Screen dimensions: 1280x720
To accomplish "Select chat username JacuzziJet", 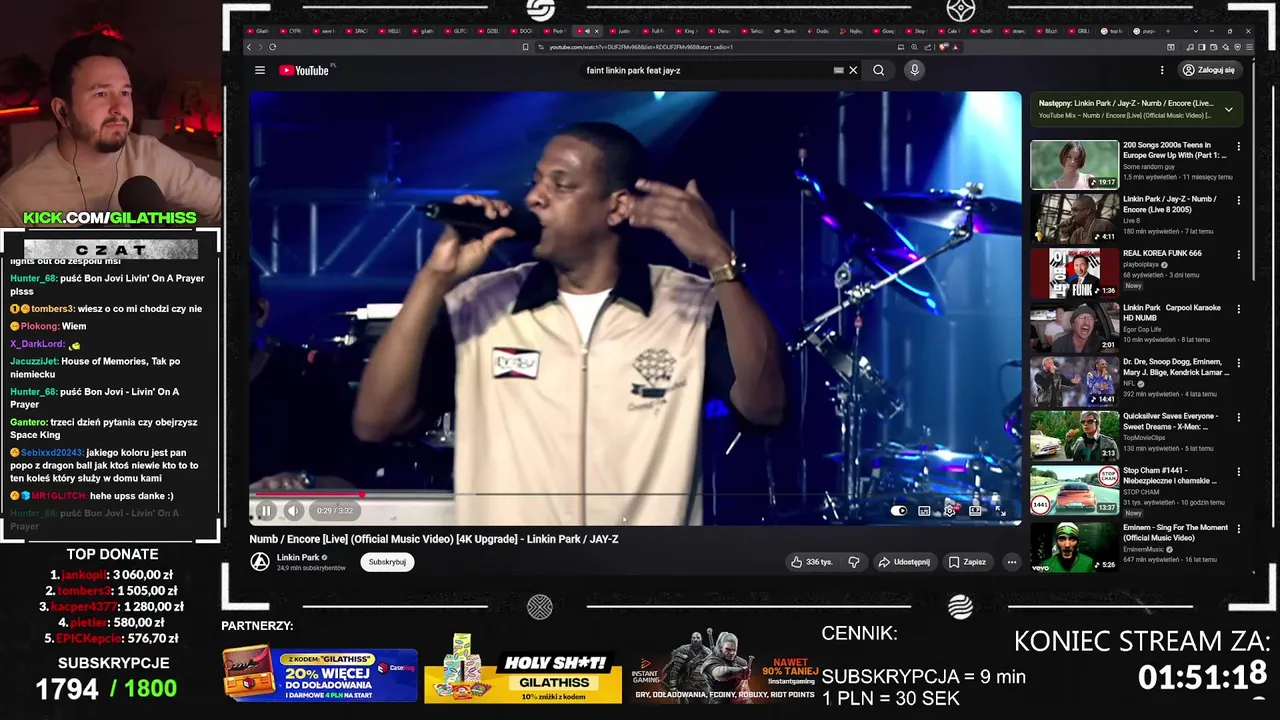I will click(35, 361).
